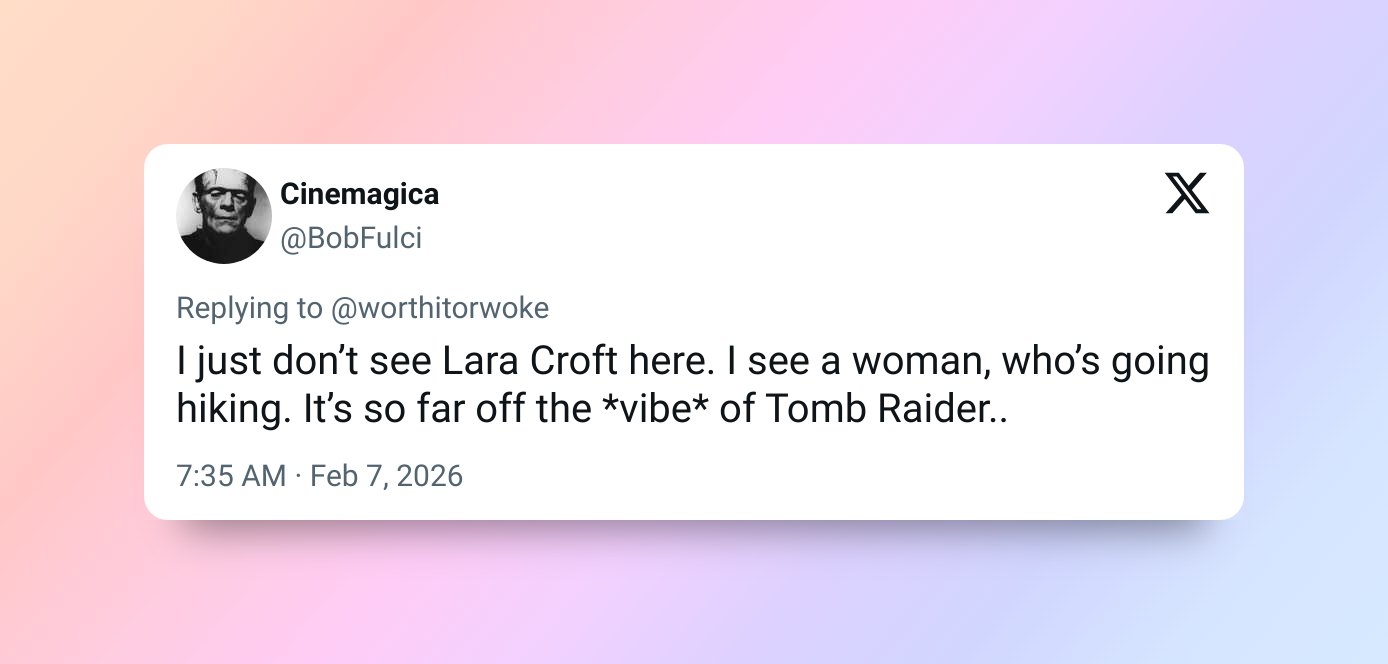Open the @worthitorwoke mention
Viewport: 1388px width, 664px height.
click(440, 308)
